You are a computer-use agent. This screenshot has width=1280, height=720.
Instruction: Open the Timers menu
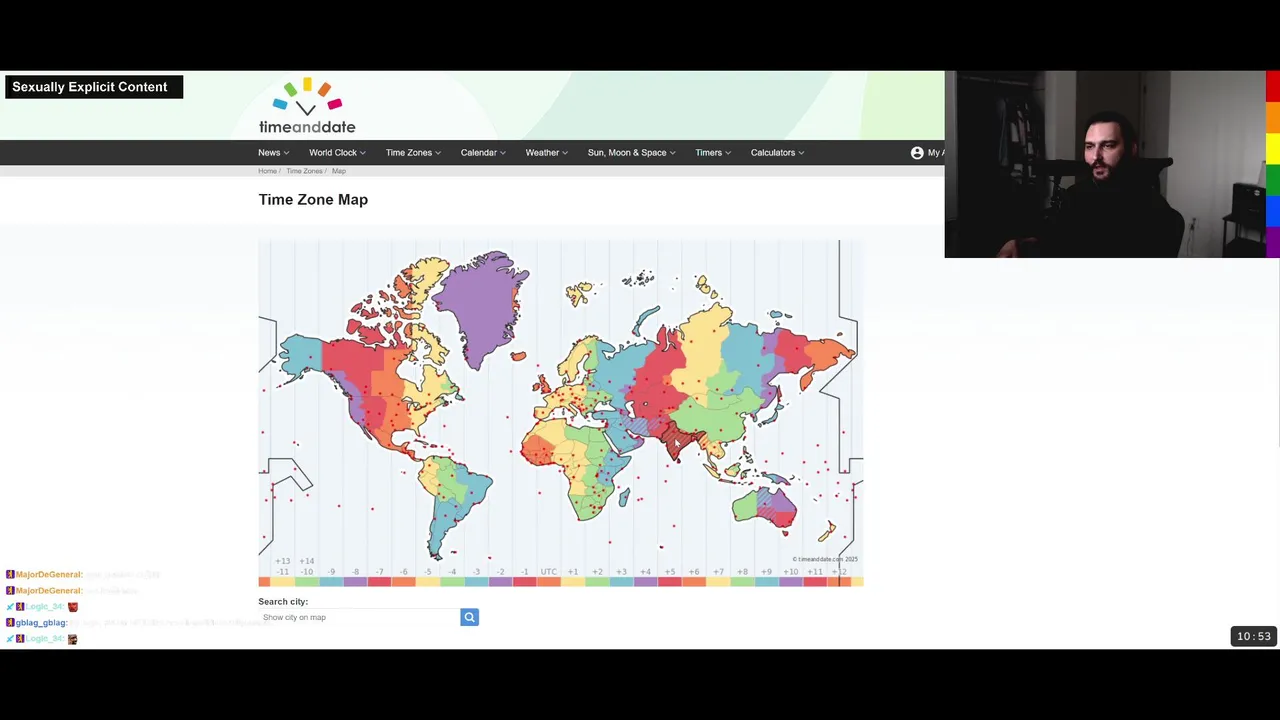(x=713, y=153)
